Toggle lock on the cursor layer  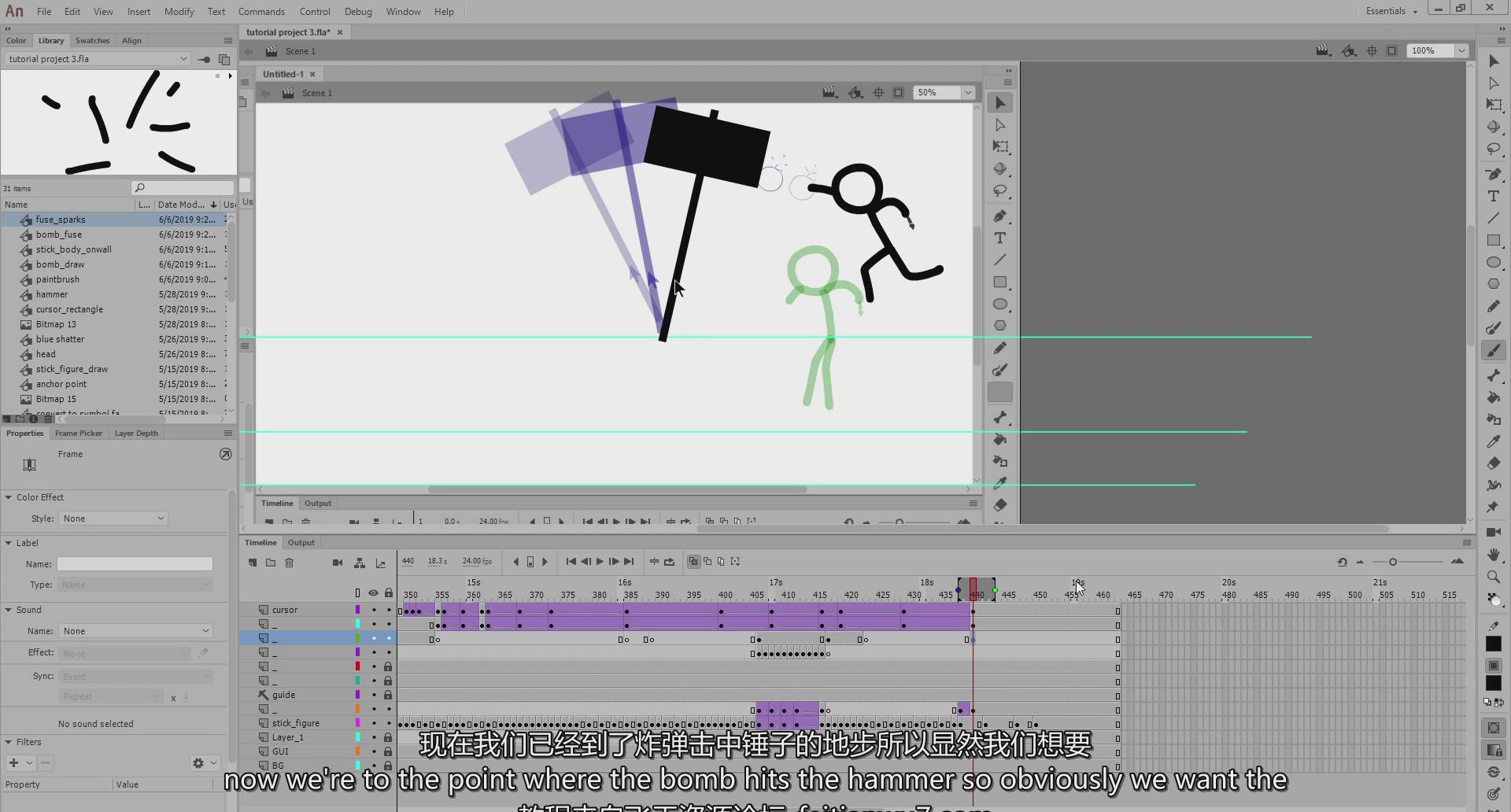(388, 610)
